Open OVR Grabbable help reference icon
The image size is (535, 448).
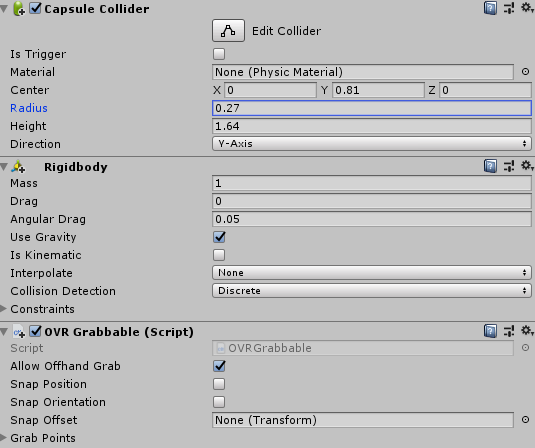[x=490, y=331]
